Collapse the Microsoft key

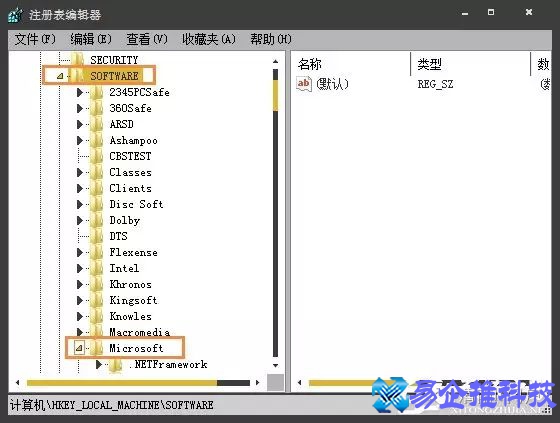(x=79, y=348)
